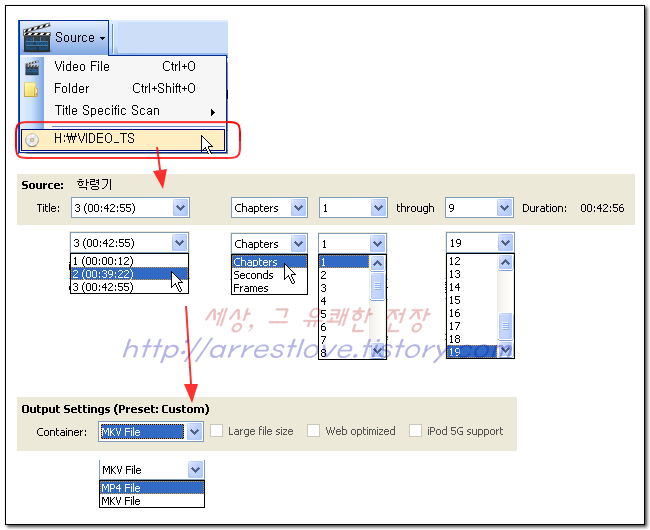Select end chapter 16 in list
The image size is (650, 530).
[472, 313]
